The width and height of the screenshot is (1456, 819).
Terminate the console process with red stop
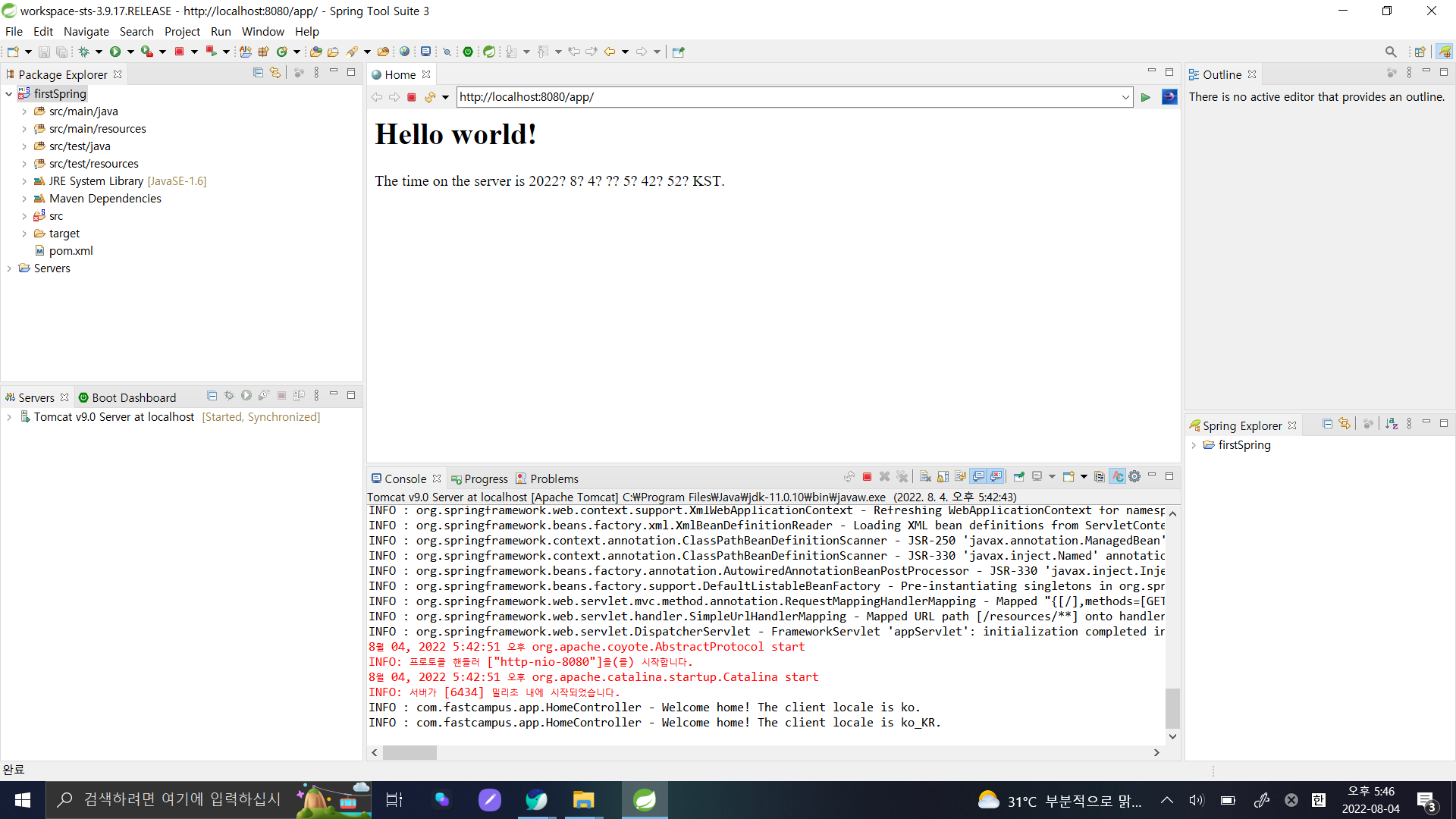tap(867, 477)
